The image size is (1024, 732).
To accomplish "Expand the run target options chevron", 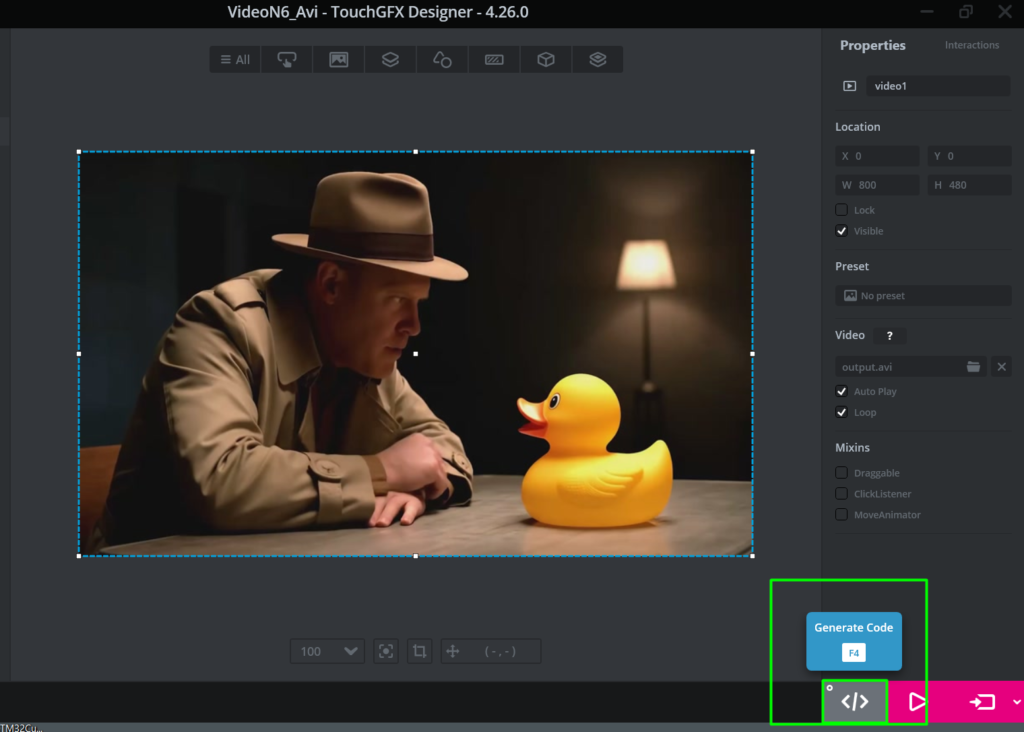I will coord(1016,702).
